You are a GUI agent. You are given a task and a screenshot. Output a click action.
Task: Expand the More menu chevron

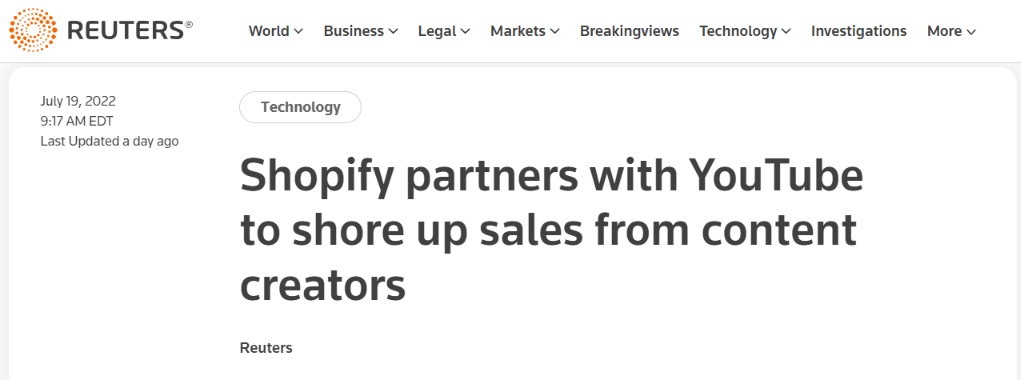click(971, 32)
